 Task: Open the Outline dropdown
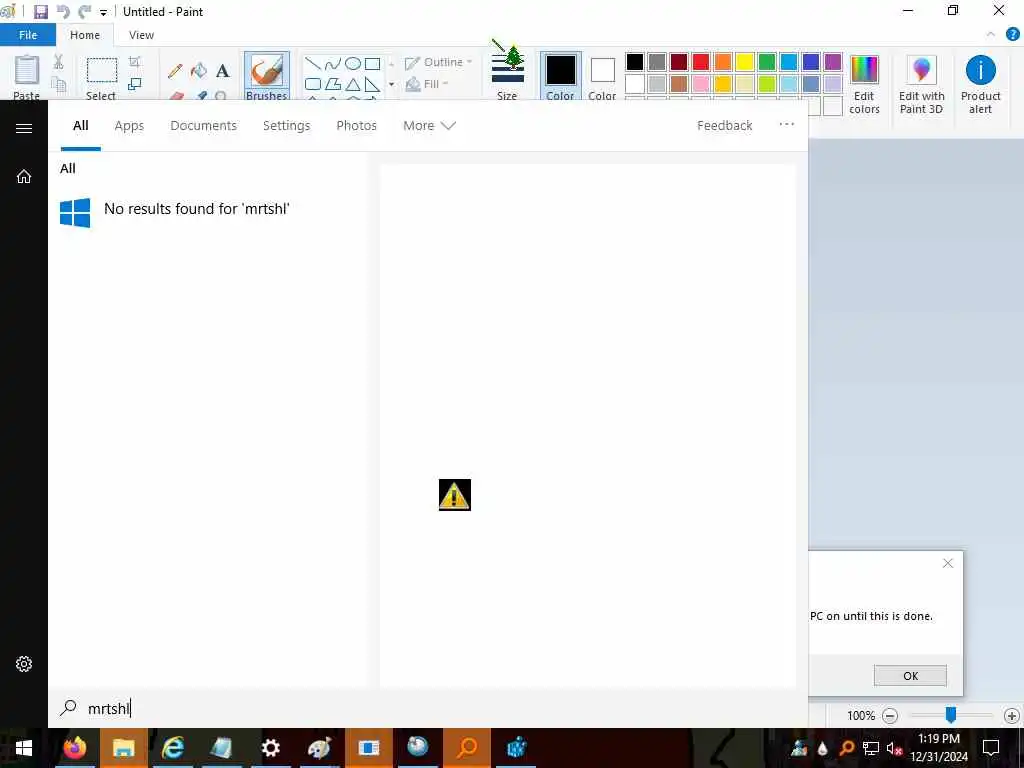(438, 63)
